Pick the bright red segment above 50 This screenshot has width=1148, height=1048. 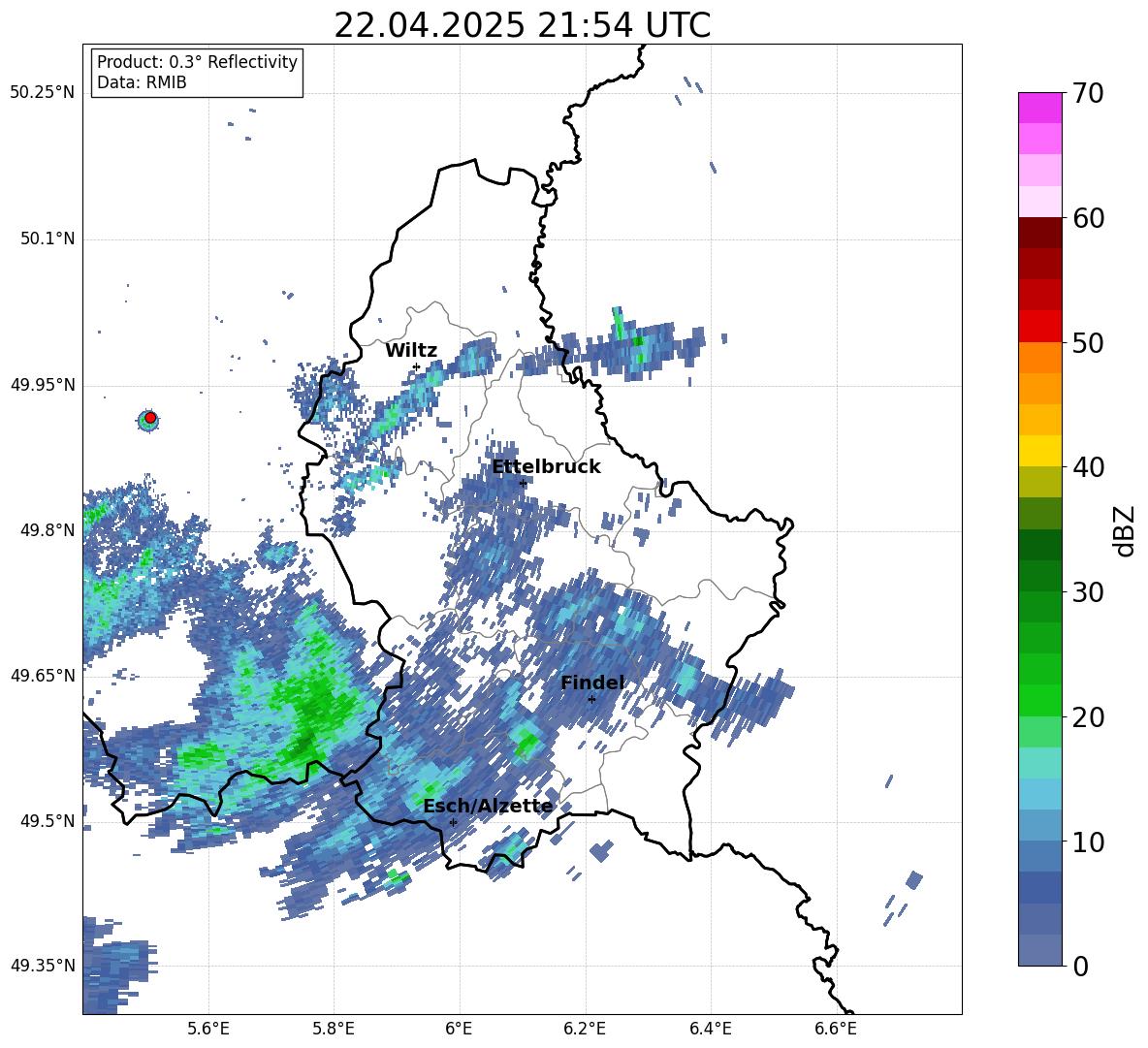[1039, 327]
